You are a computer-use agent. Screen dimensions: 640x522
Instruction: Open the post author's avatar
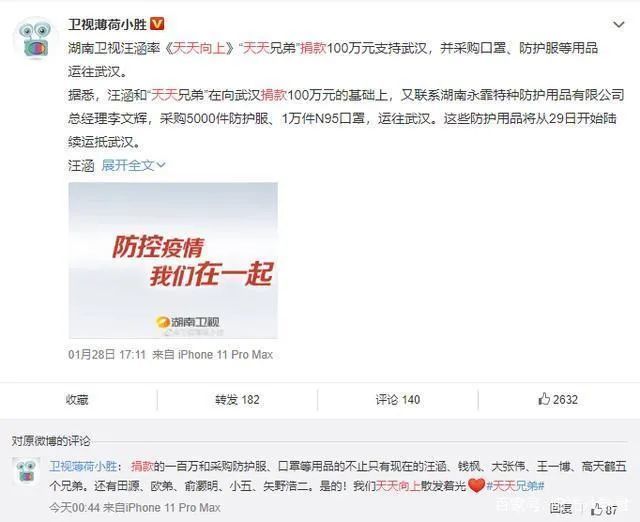(36, 38)
